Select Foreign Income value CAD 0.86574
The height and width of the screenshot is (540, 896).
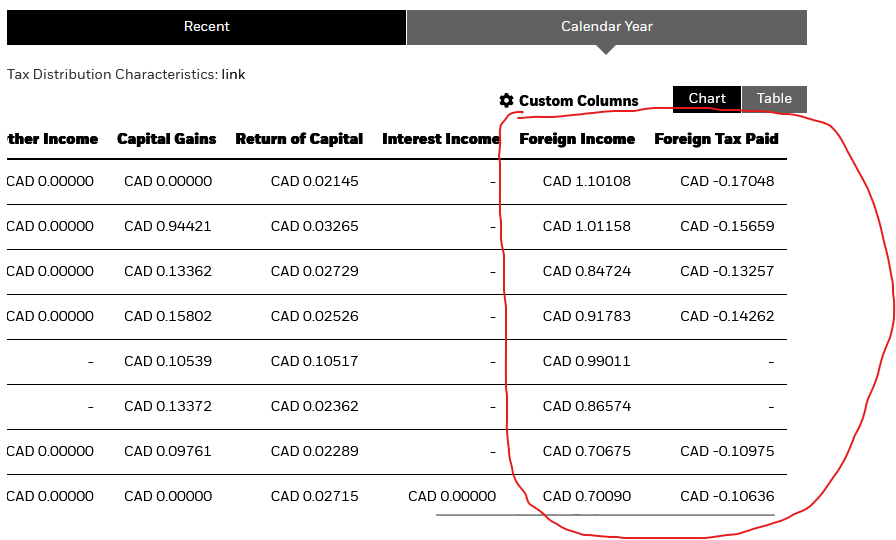click(587, 407)
